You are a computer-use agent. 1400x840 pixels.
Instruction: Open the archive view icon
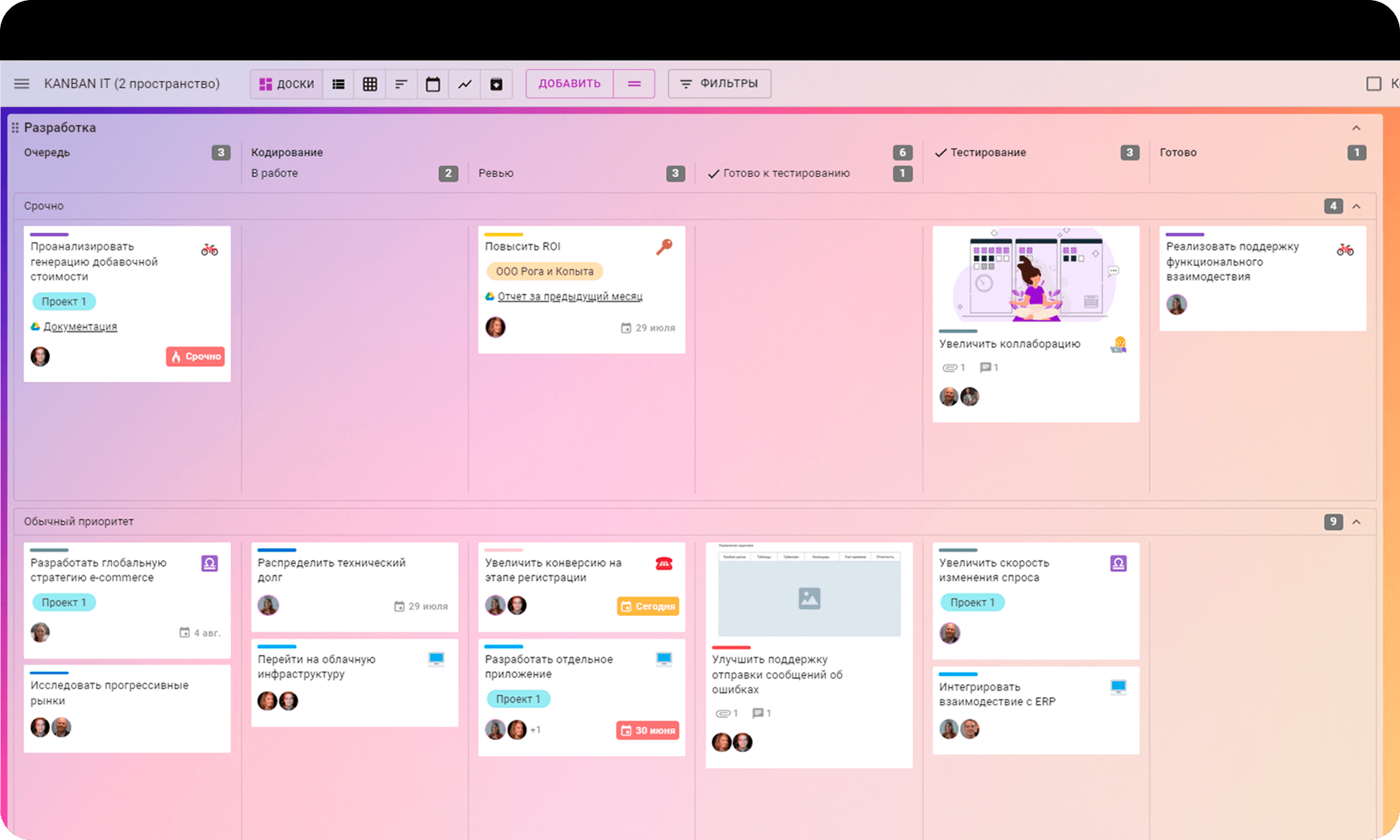coord(496,84)
